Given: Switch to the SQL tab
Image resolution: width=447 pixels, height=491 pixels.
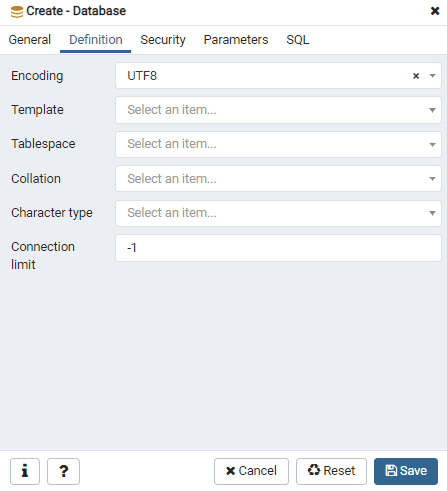Looking at the screenshot, I should point(298,40).
